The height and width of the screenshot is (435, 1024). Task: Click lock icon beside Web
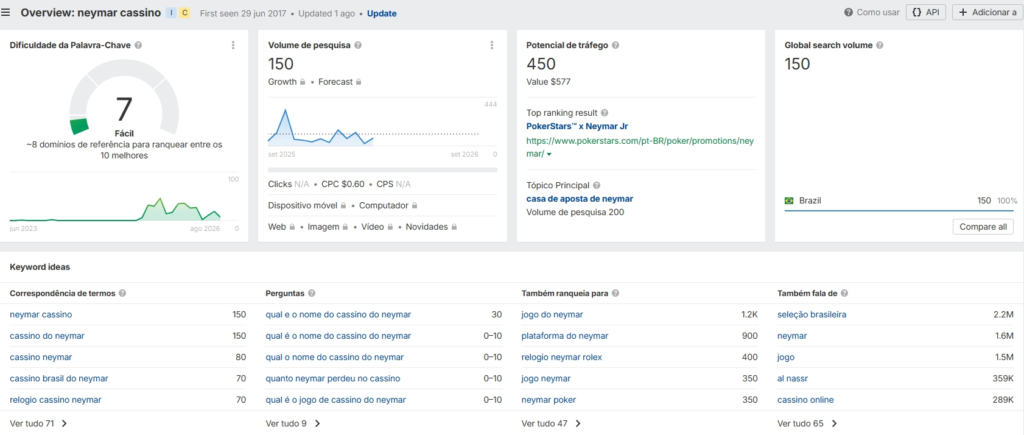pos(292,227)
